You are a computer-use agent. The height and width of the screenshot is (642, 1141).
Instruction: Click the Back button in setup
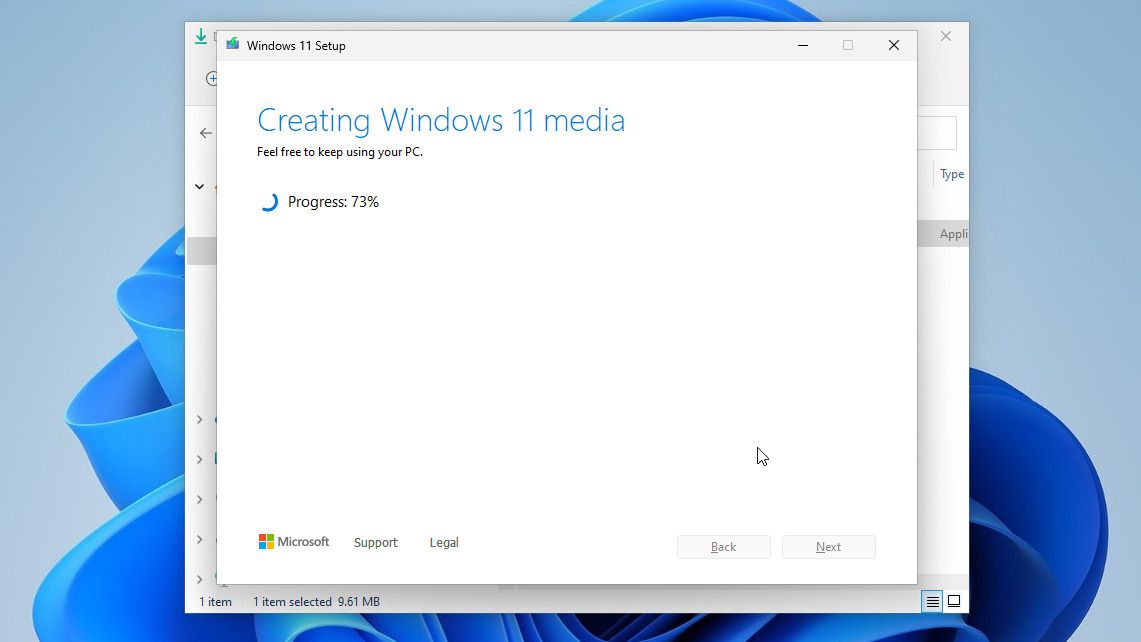pyautogui.click(x=723, y=547)
